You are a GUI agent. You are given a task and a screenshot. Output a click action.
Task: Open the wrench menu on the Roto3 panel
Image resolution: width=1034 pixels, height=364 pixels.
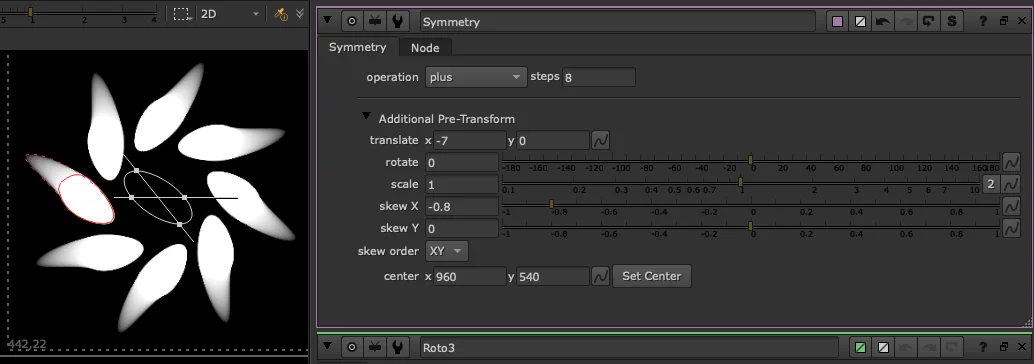[x=397, y=347]
